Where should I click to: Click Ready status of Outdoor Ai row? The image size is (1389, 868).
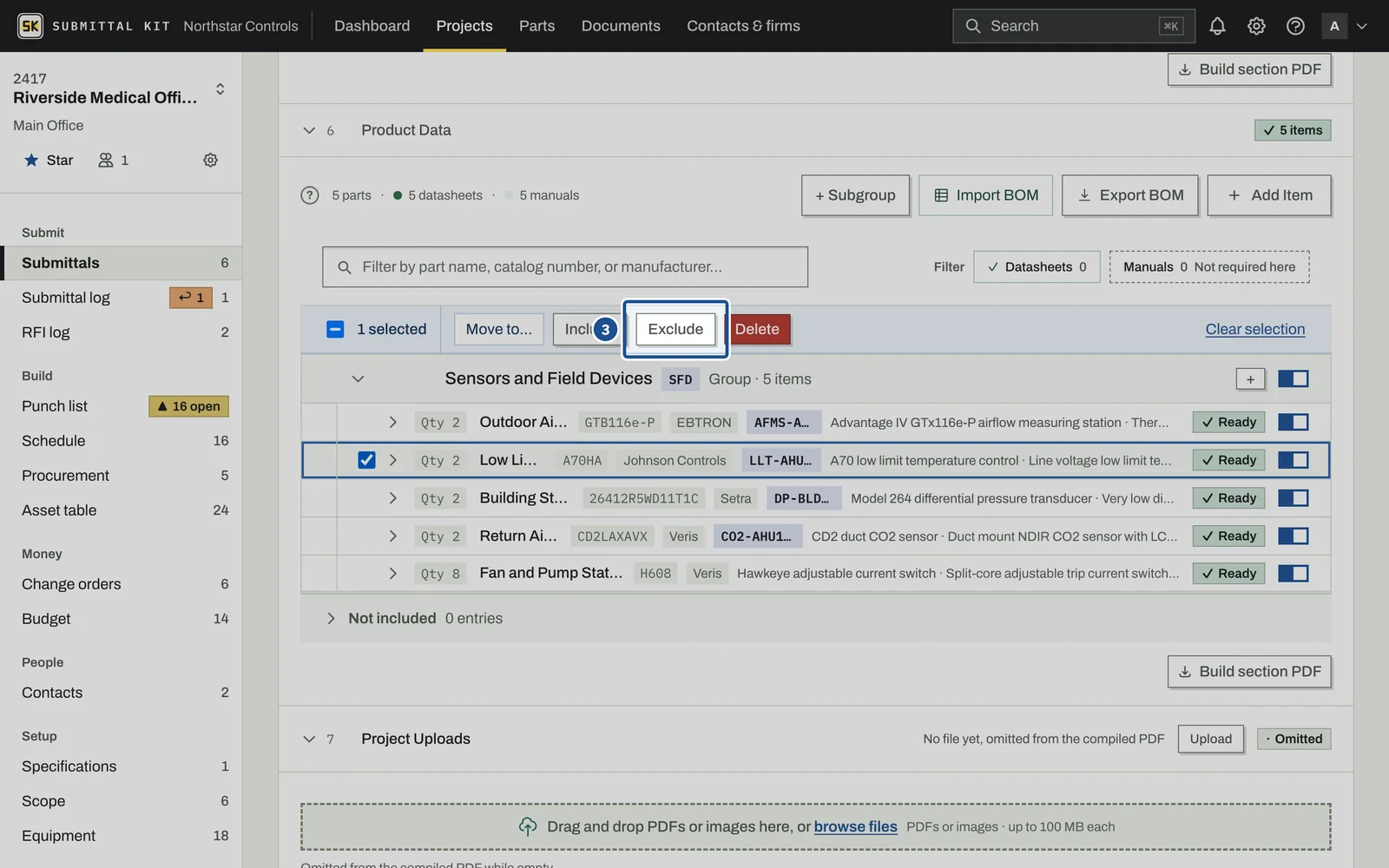(1228, 422)
